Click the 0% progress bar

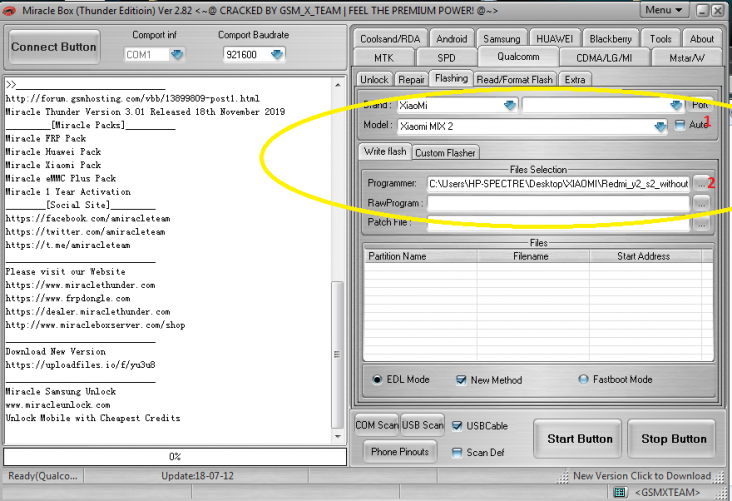click(175, 457)
